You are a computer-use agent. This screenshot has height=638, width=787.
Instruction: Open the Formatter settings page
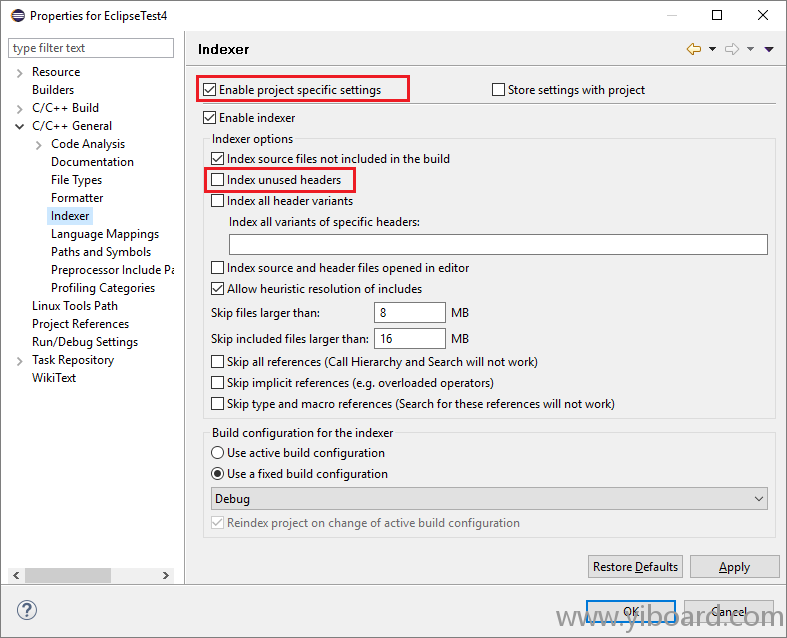coord(77,198)
